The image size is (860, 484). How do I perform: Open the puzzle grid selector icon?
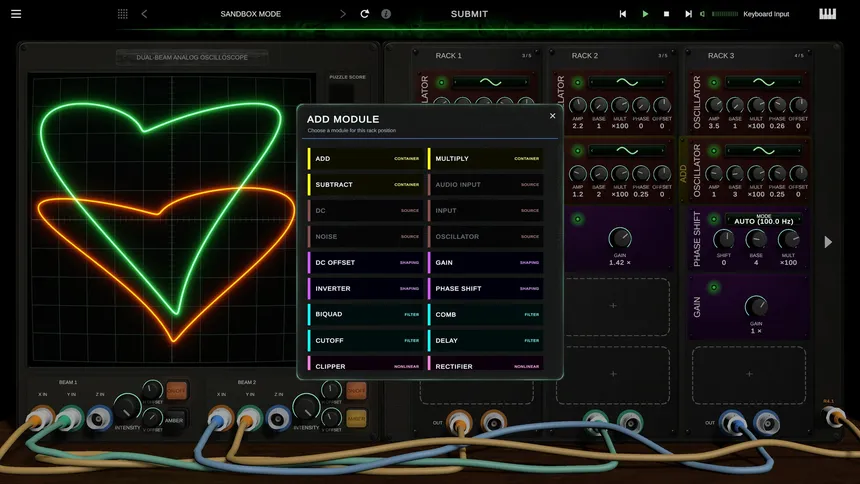coord(123,14)
